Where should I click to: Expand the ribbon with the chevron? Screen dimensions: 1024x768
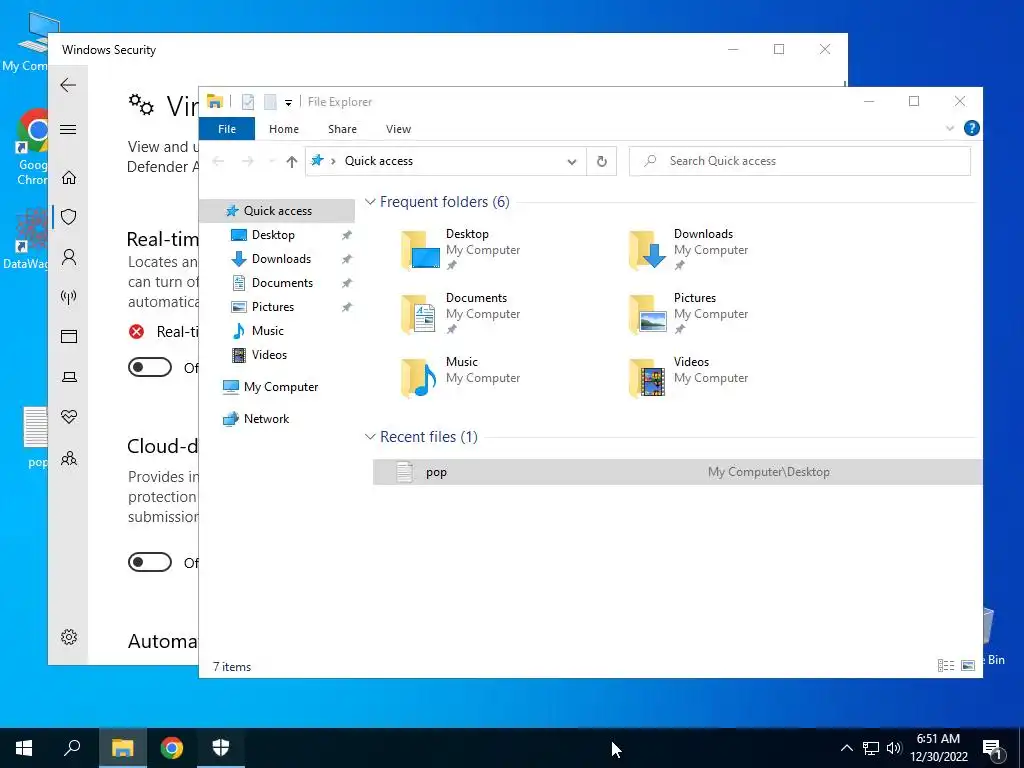pos(950,129)
